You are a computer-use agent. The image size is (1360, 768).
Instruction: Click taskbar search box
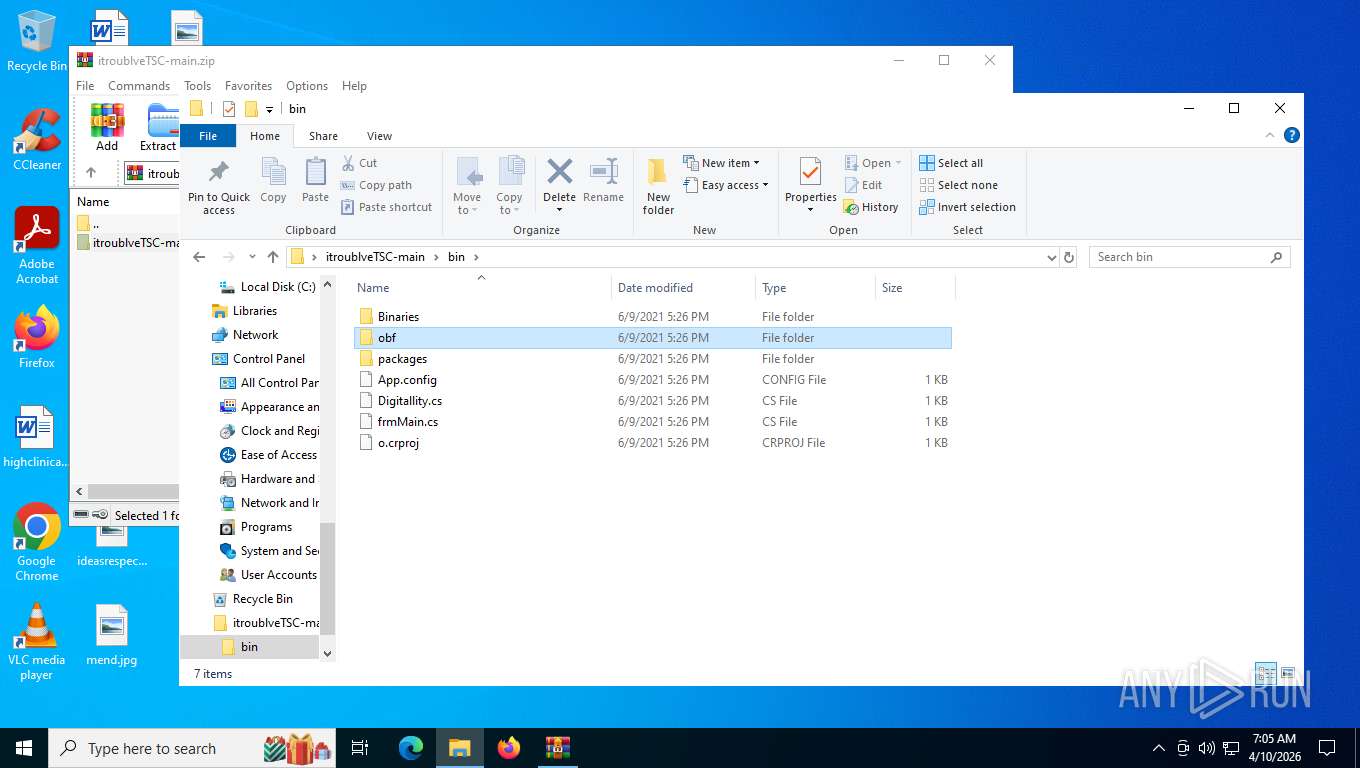click(x=192, y=748)
